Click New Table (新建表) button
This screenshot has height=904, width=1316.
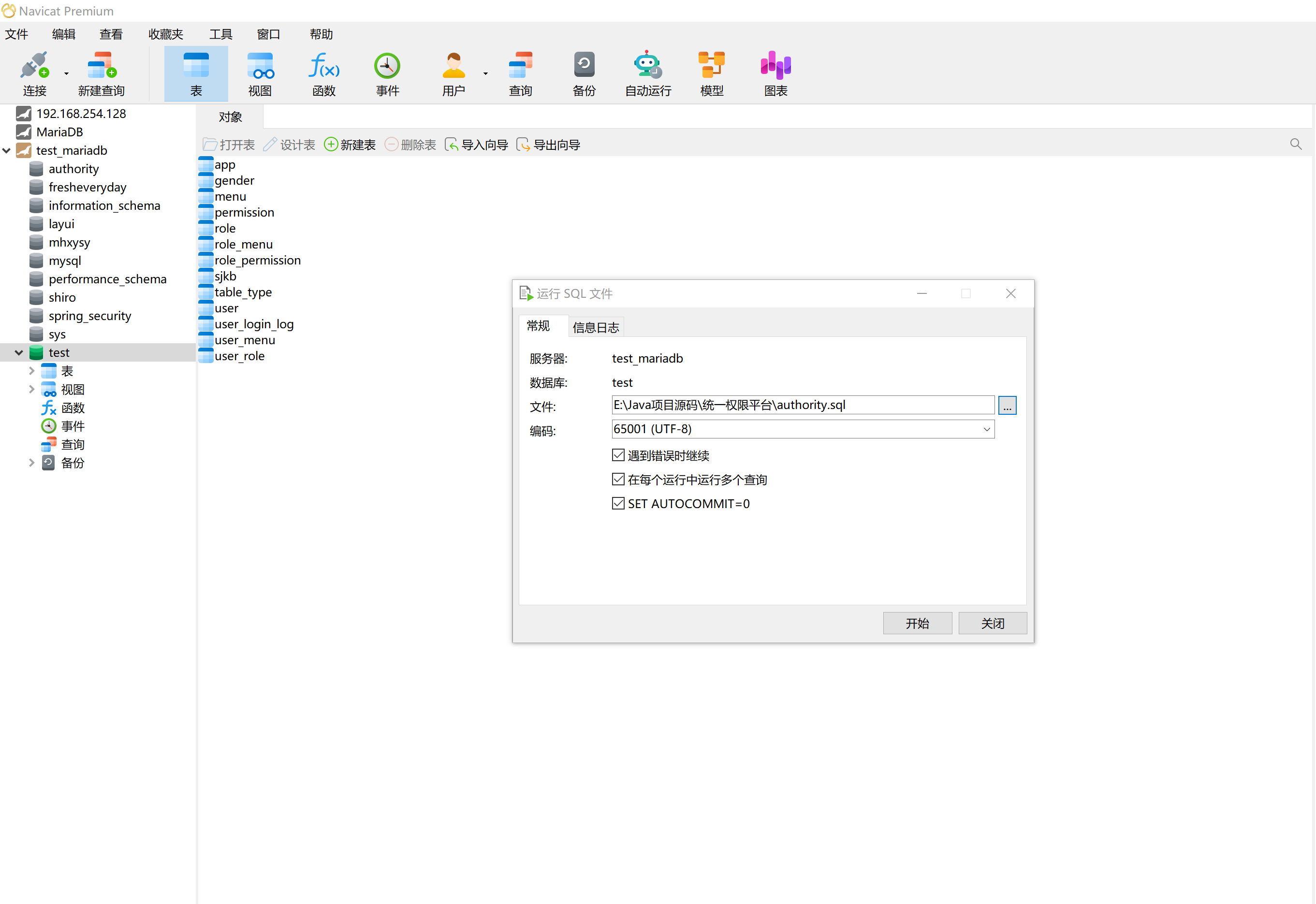(350, 145)
